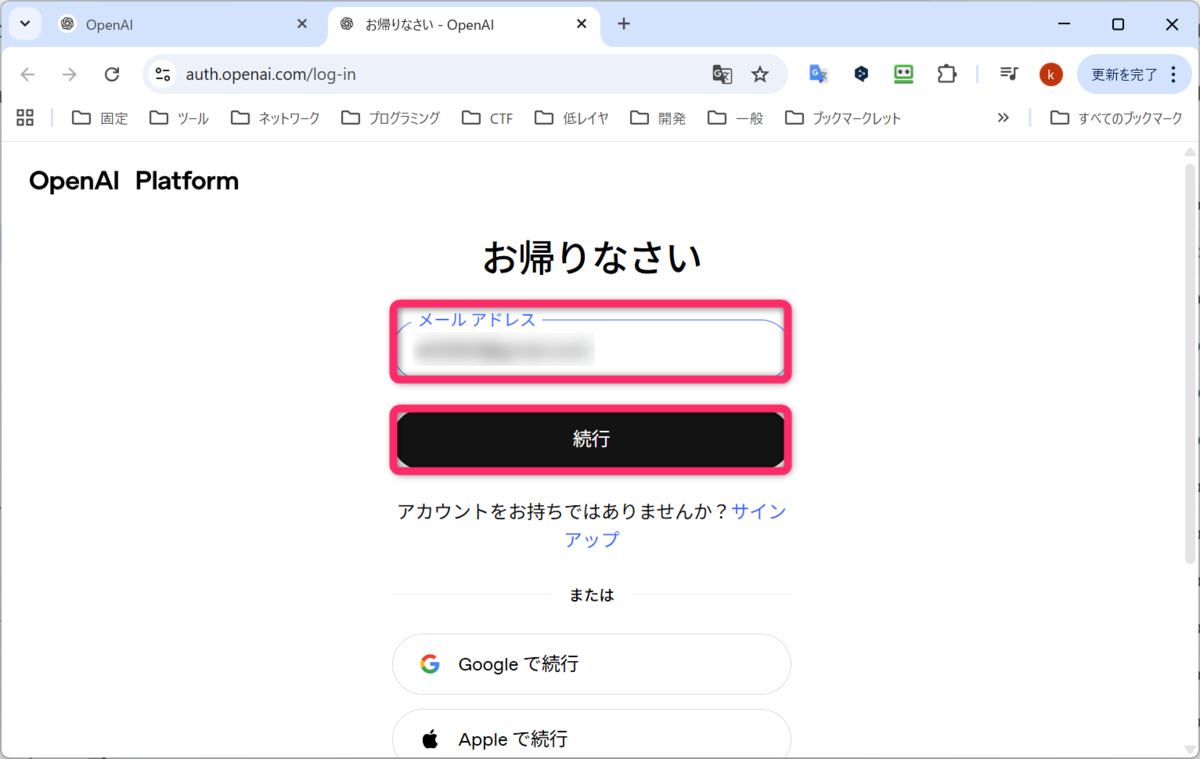Open the CTF bookmarks folder

click(487, 117)
